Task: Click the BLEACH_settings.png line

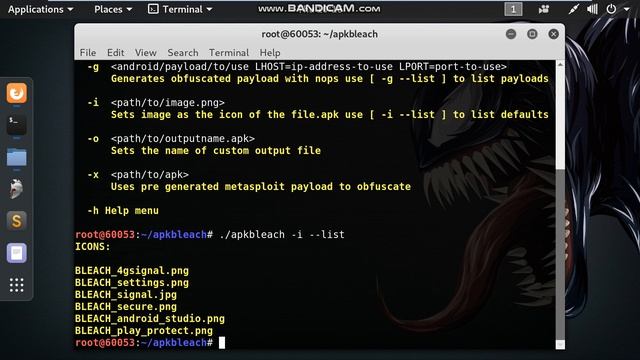Action: click(132, 282)
